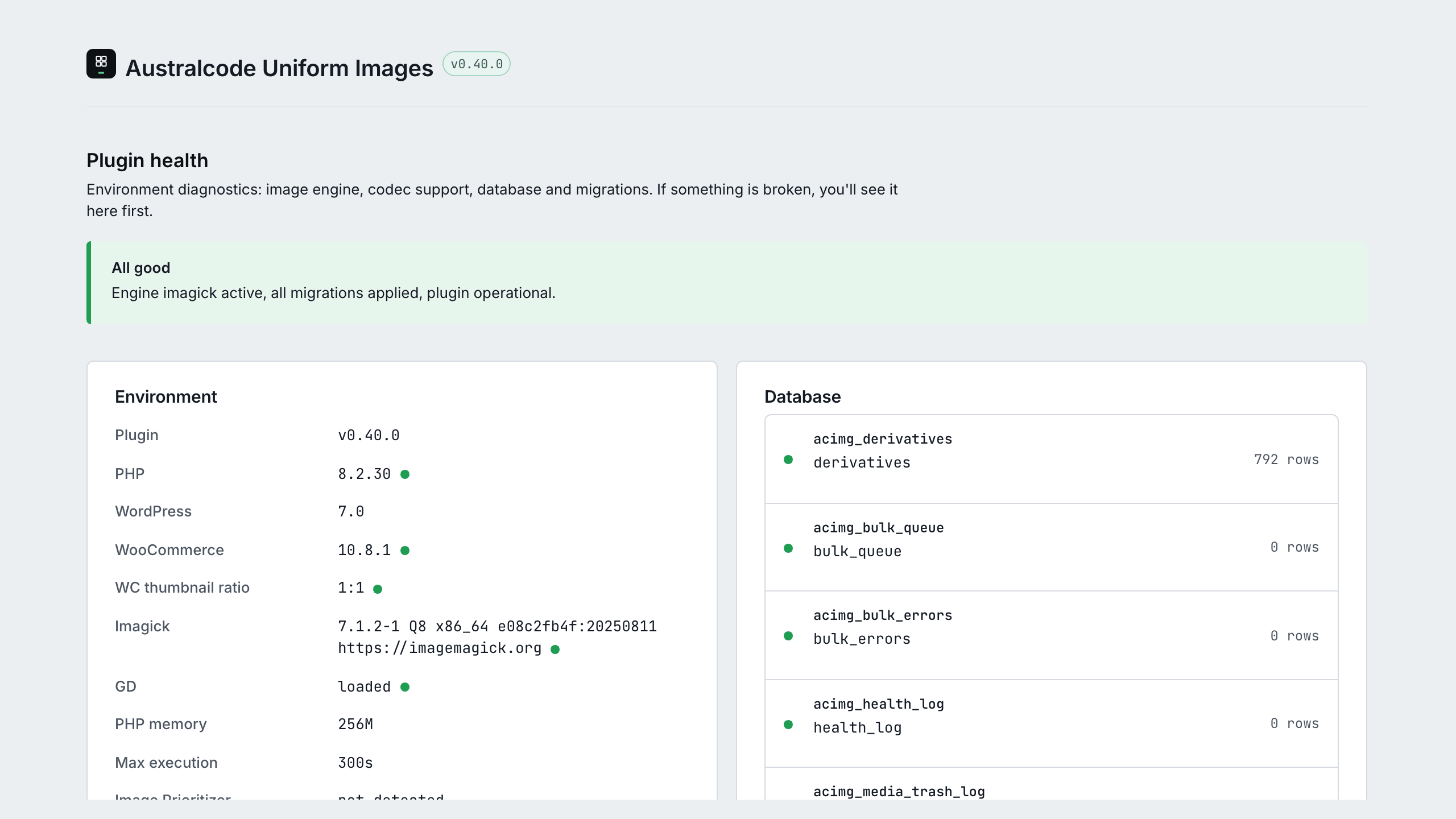Click the Environment diagnostics description paragraph

tap(492, 200)
